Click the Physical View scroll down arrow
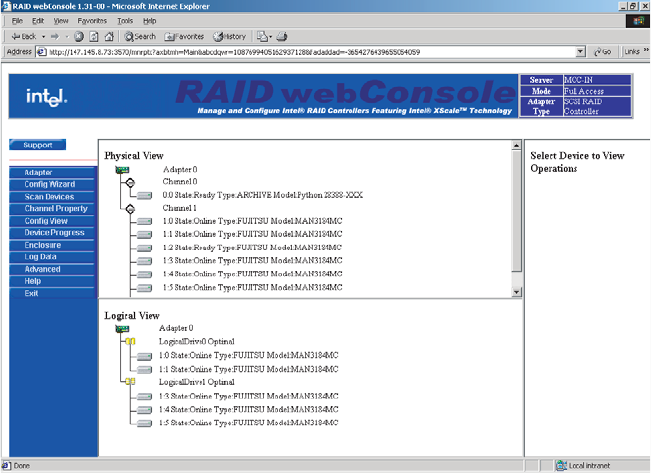Viewport: 651px width, 473px height. (516, 292)
